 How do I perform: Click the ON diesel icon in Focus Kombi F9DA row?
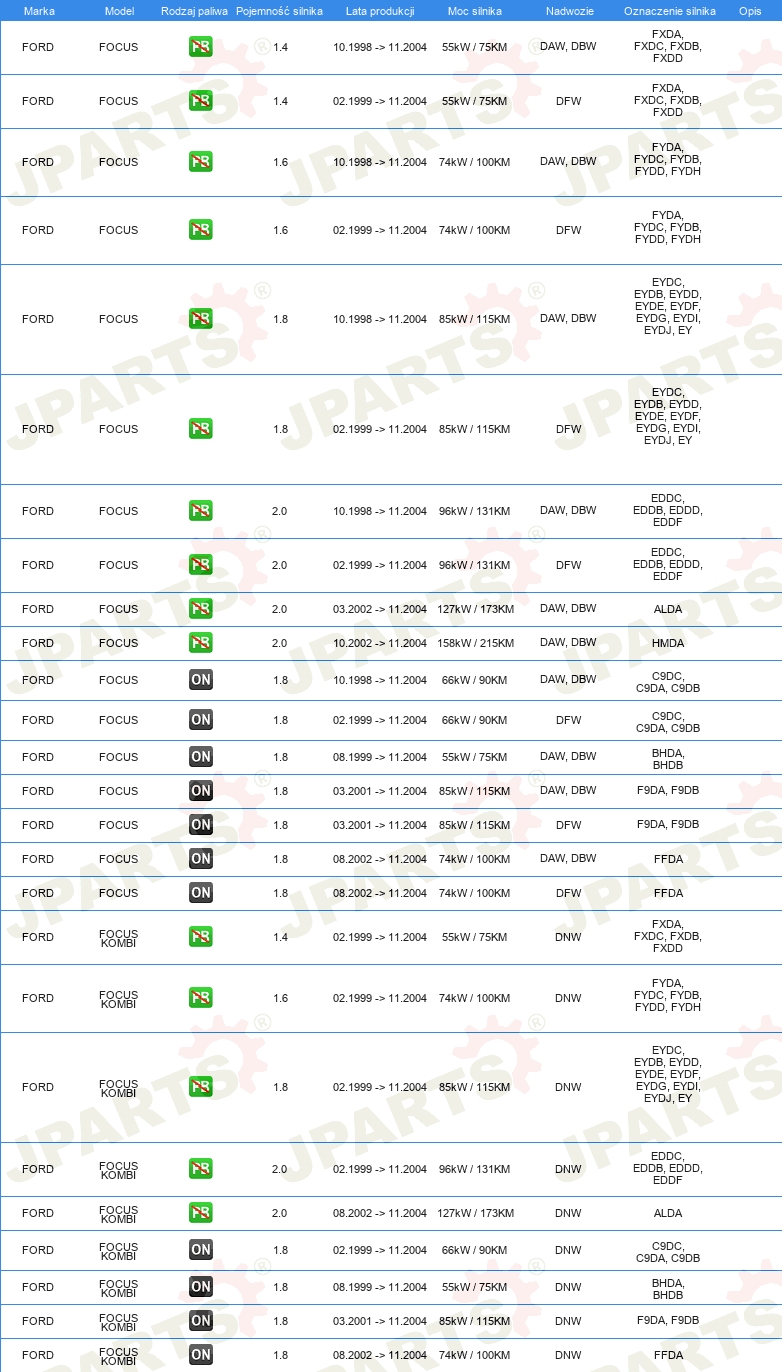click(x=201, y=1321)
